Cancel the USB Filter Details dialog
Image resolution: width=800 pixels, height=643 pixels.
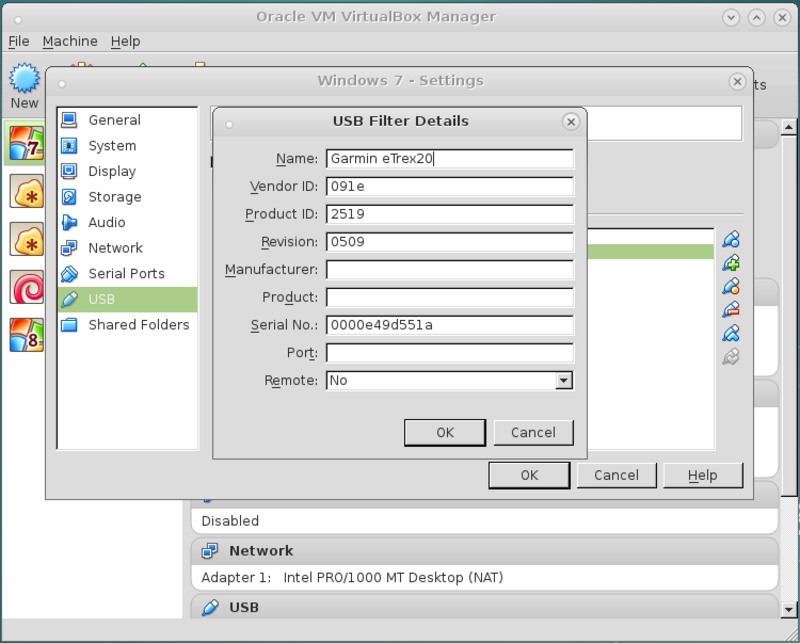pos(533,433)
